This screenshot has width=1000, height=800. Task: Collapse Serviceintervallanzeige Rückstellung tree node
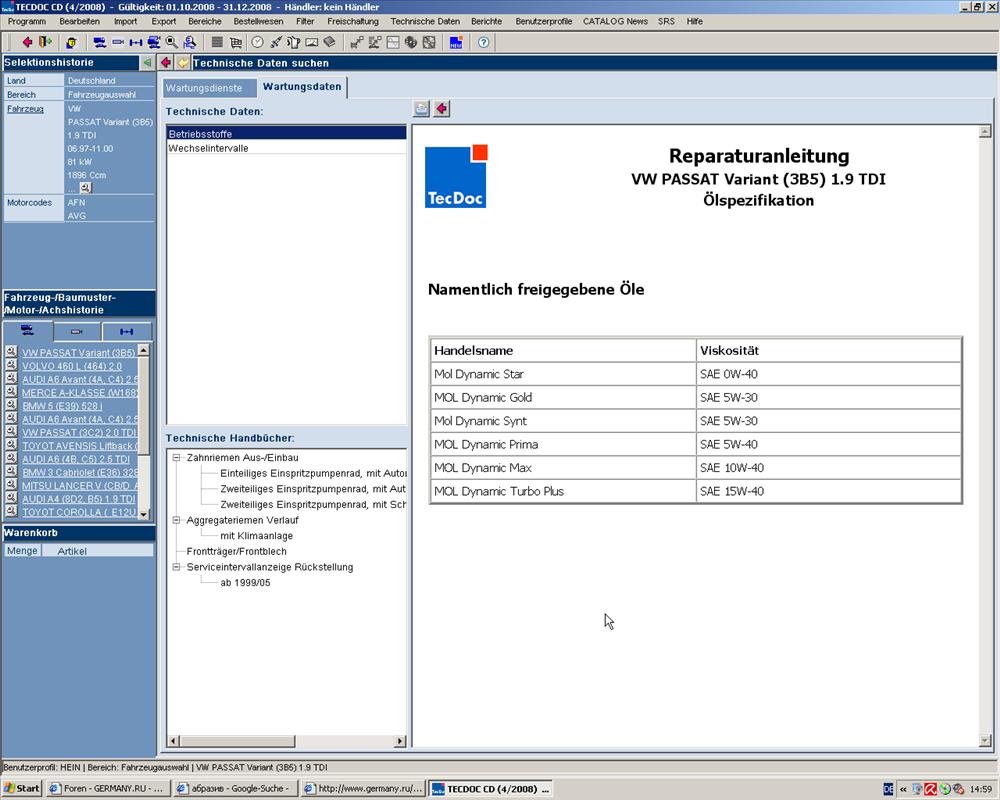pos(176,567)
